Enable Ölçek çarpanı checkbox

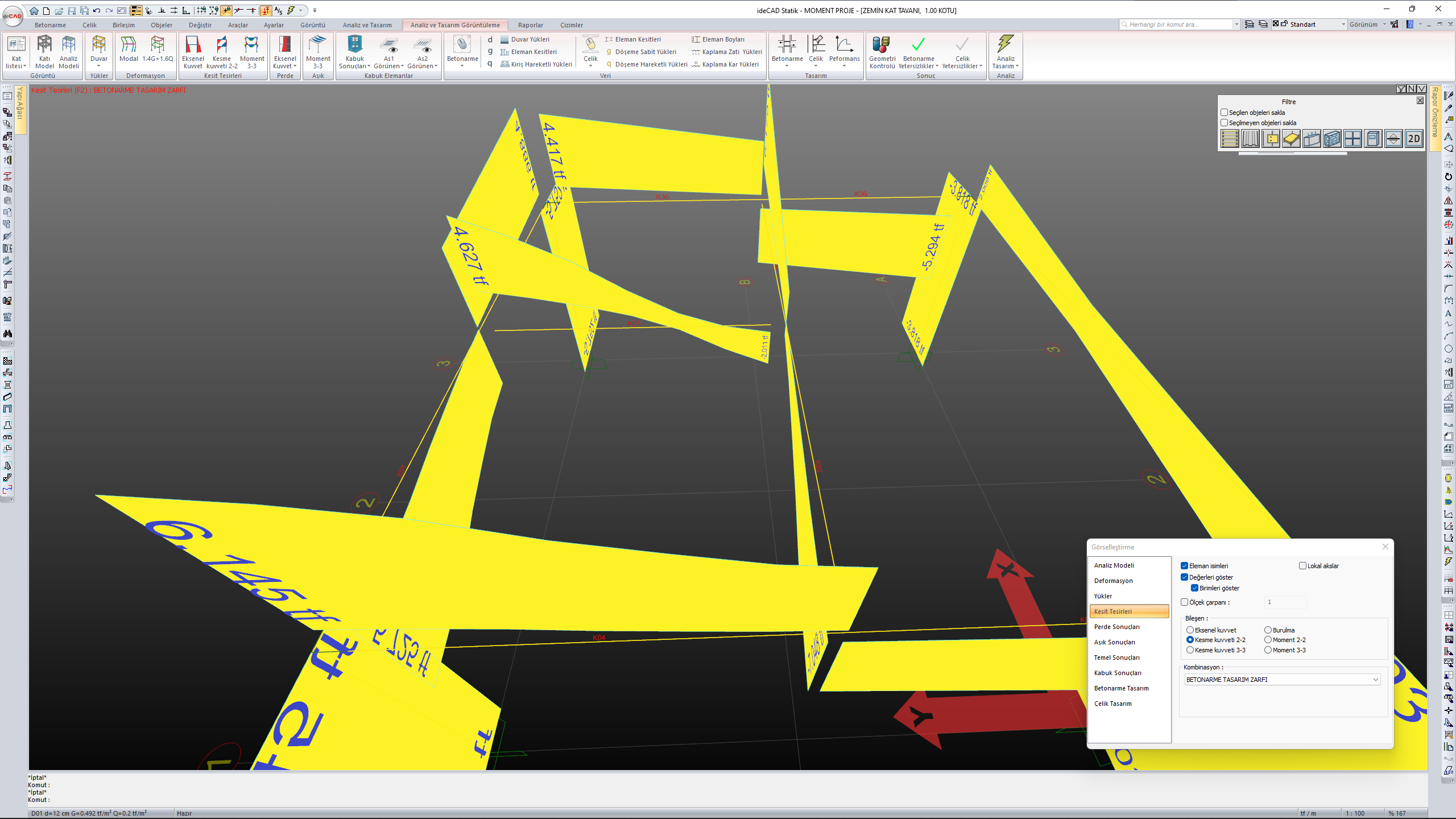[1184, 602]
